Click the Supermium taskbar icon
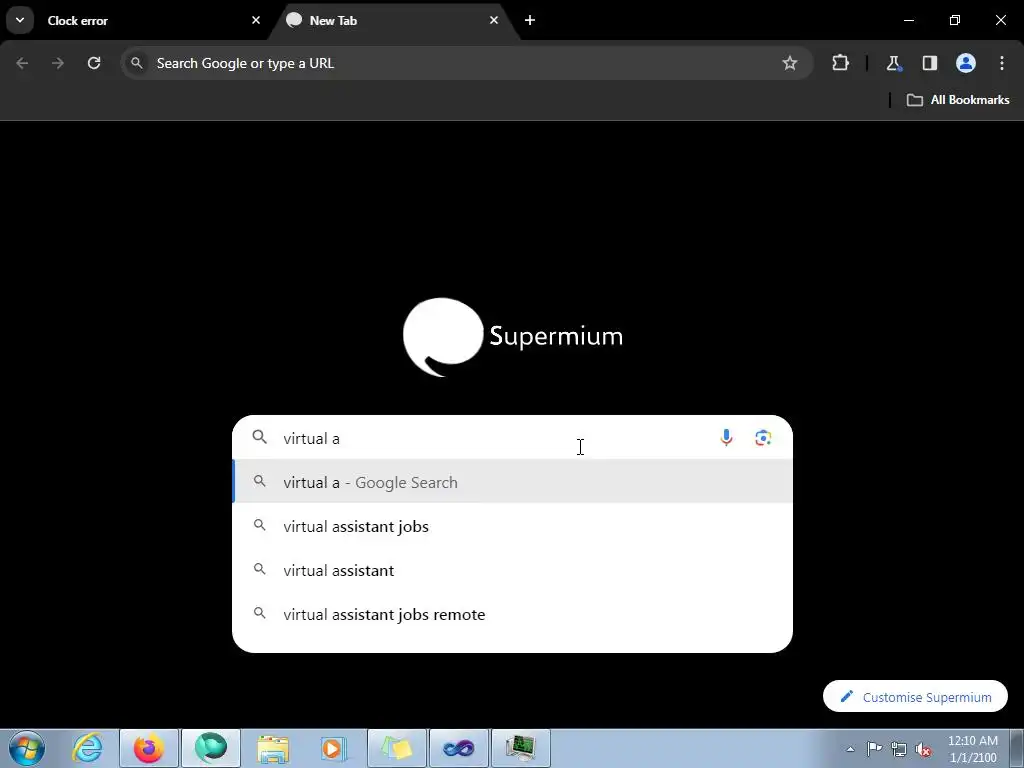This screenshot has height=768, width=1024. 211,748
